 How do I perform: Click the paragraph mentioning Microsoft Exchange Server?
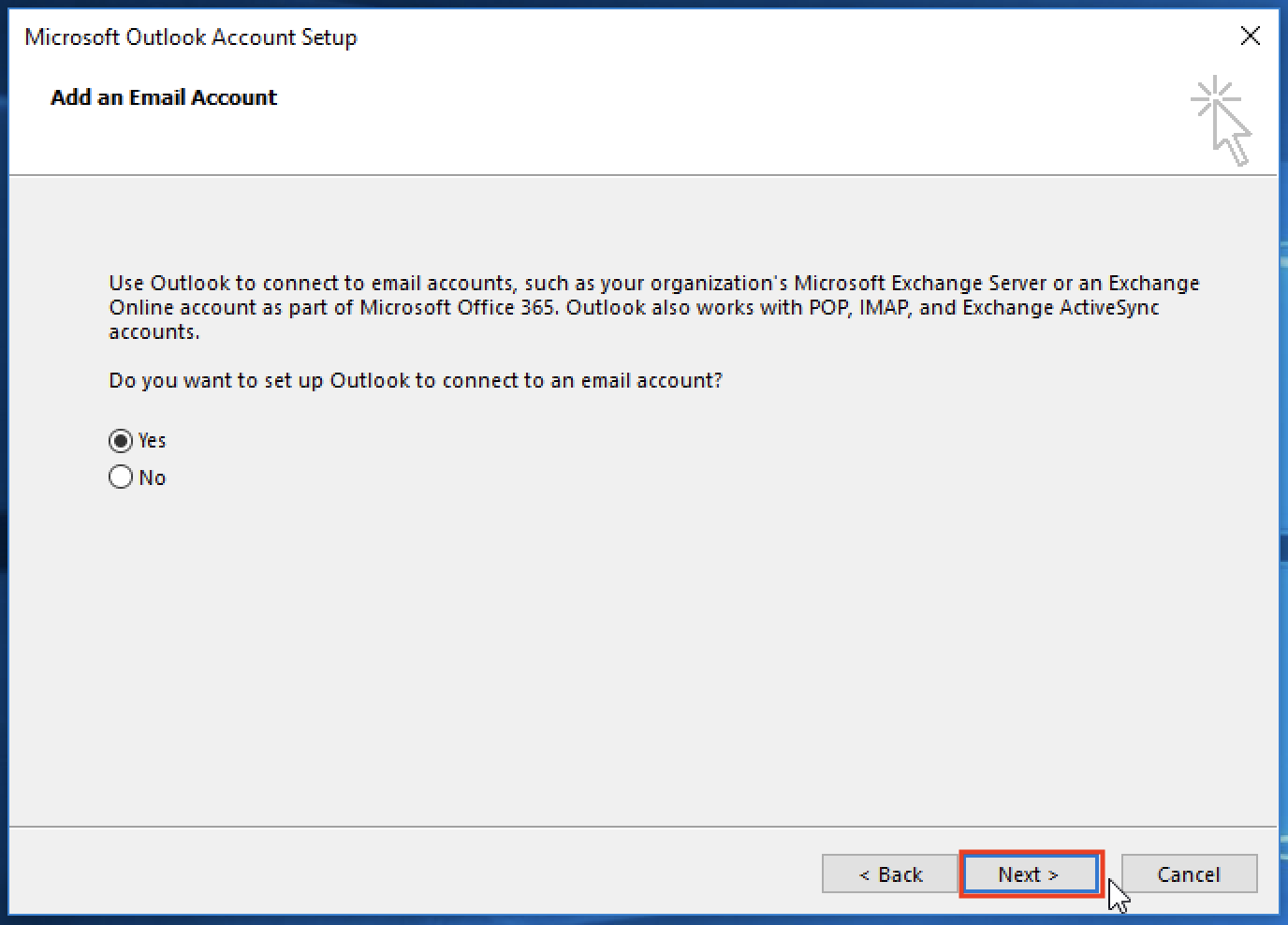(x=654, y=307)
